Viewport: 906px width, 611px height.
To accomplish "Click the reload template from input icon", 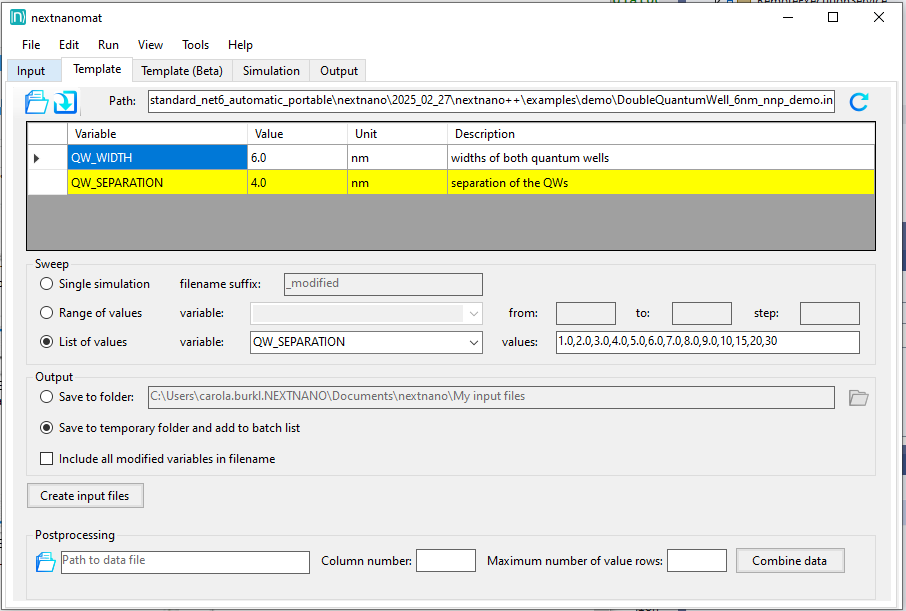I will point(66,101).
